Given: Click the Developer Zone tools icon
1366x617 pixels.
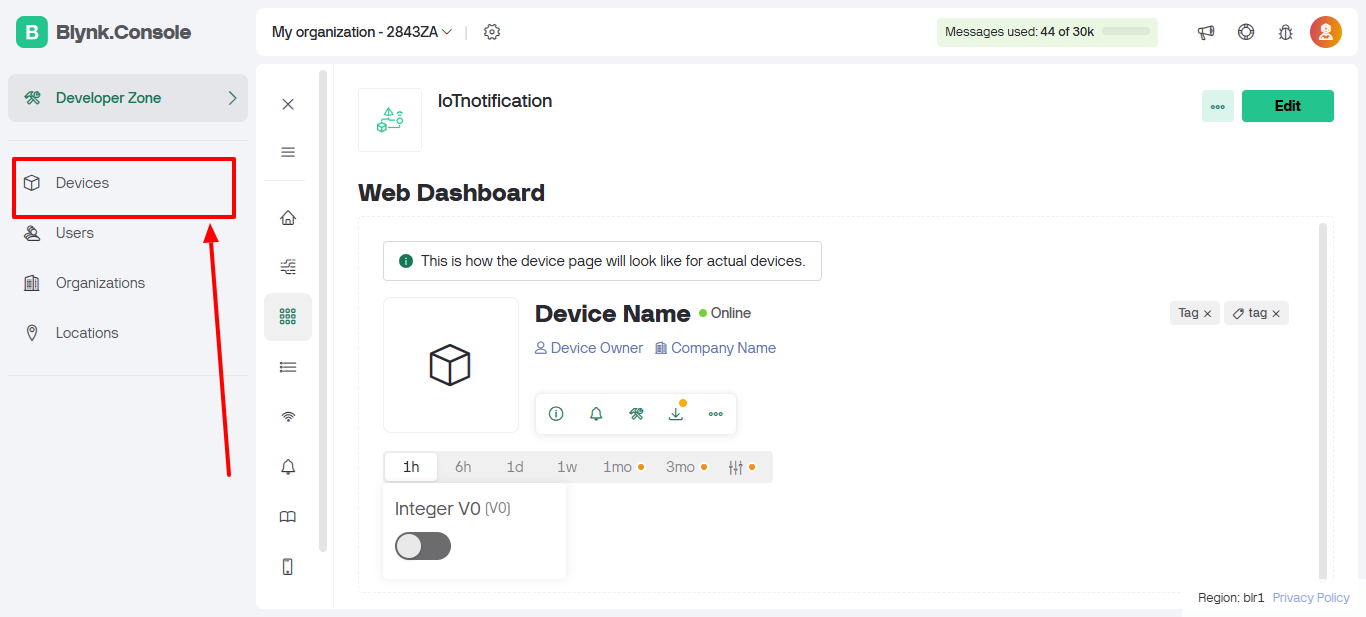Looking at the screenshot, I should coord(32,98).
